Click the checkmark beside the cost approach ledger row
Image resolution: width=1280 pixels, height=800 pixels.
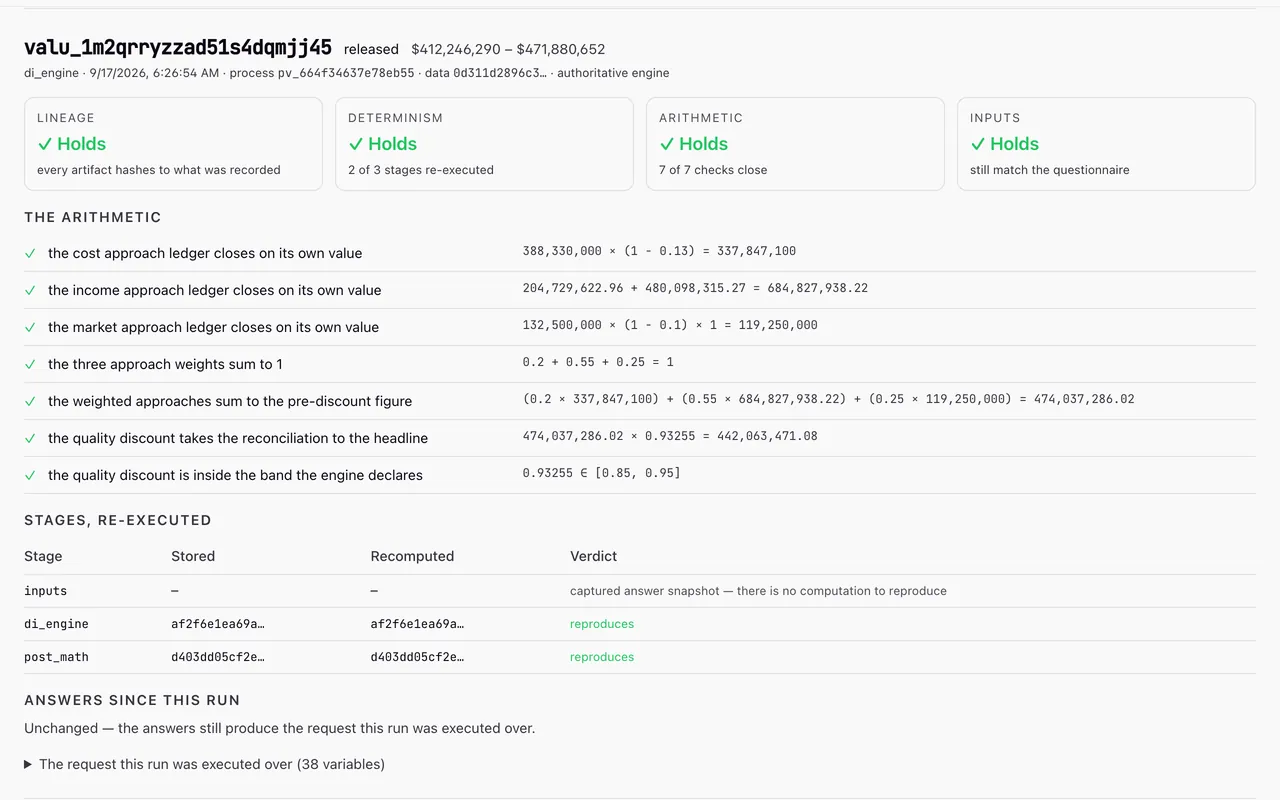coord(30,253)
